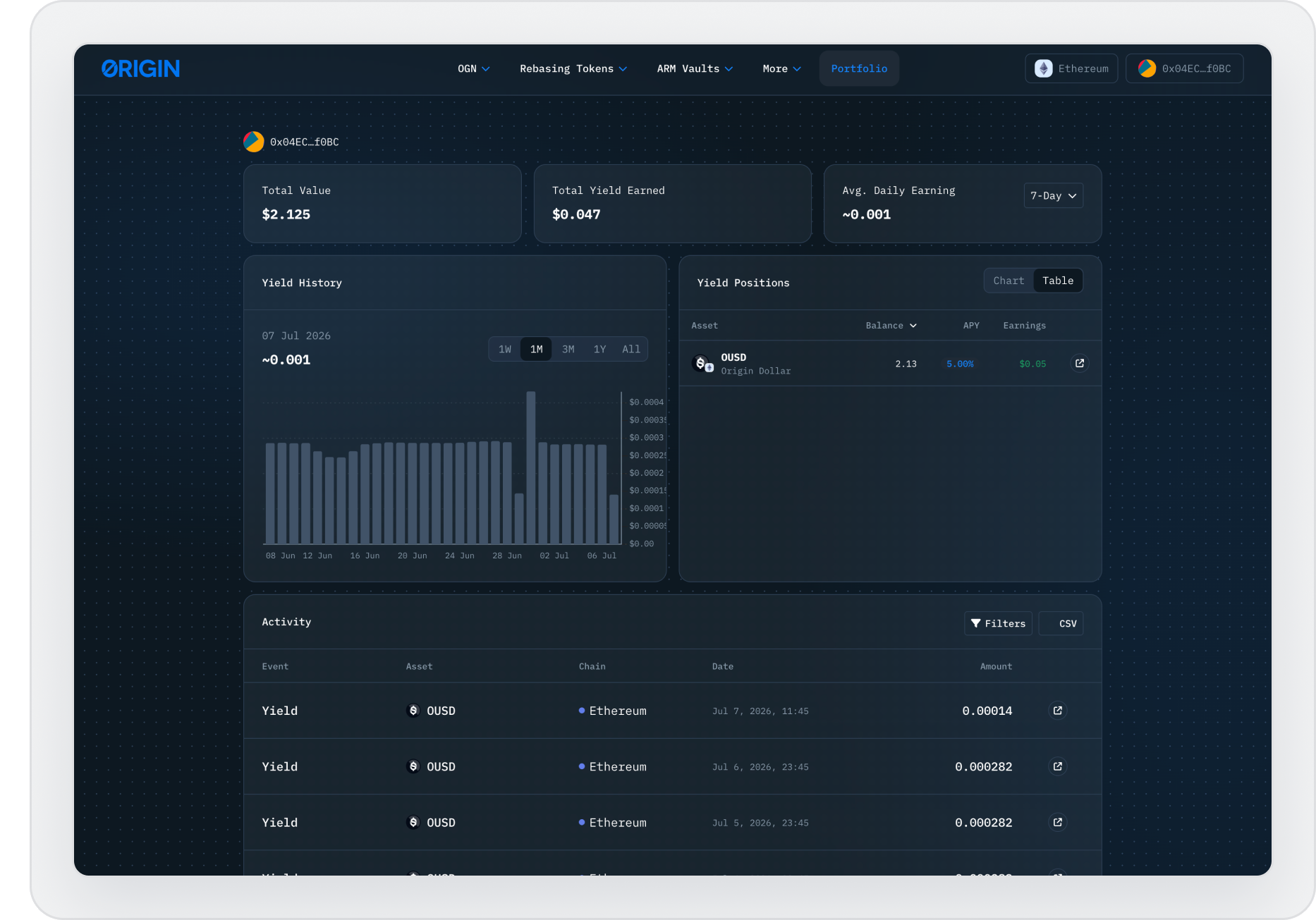
Task: Open the external link for OUSD position
Action: coord(1080,363)
